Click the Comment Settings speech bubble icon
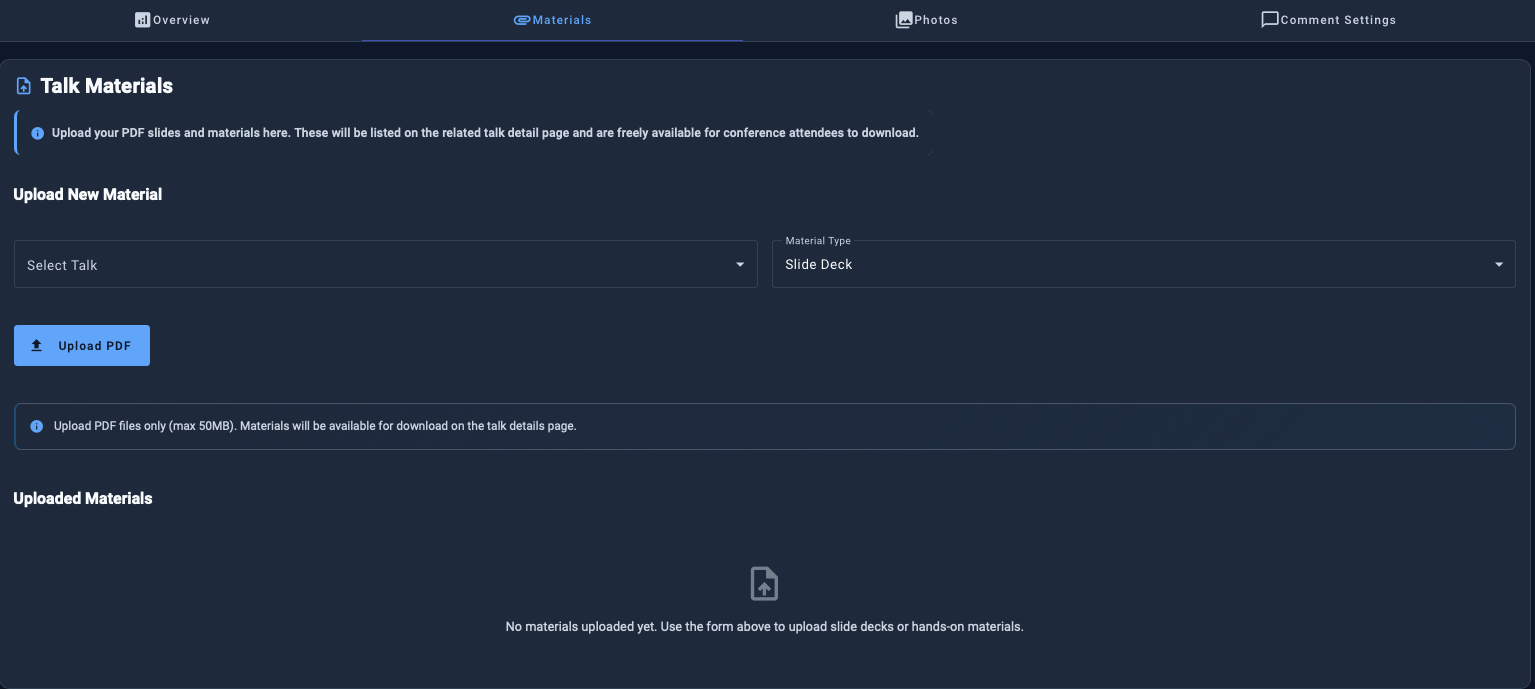The image size is (1535, 689). (x=1269, y=20)
